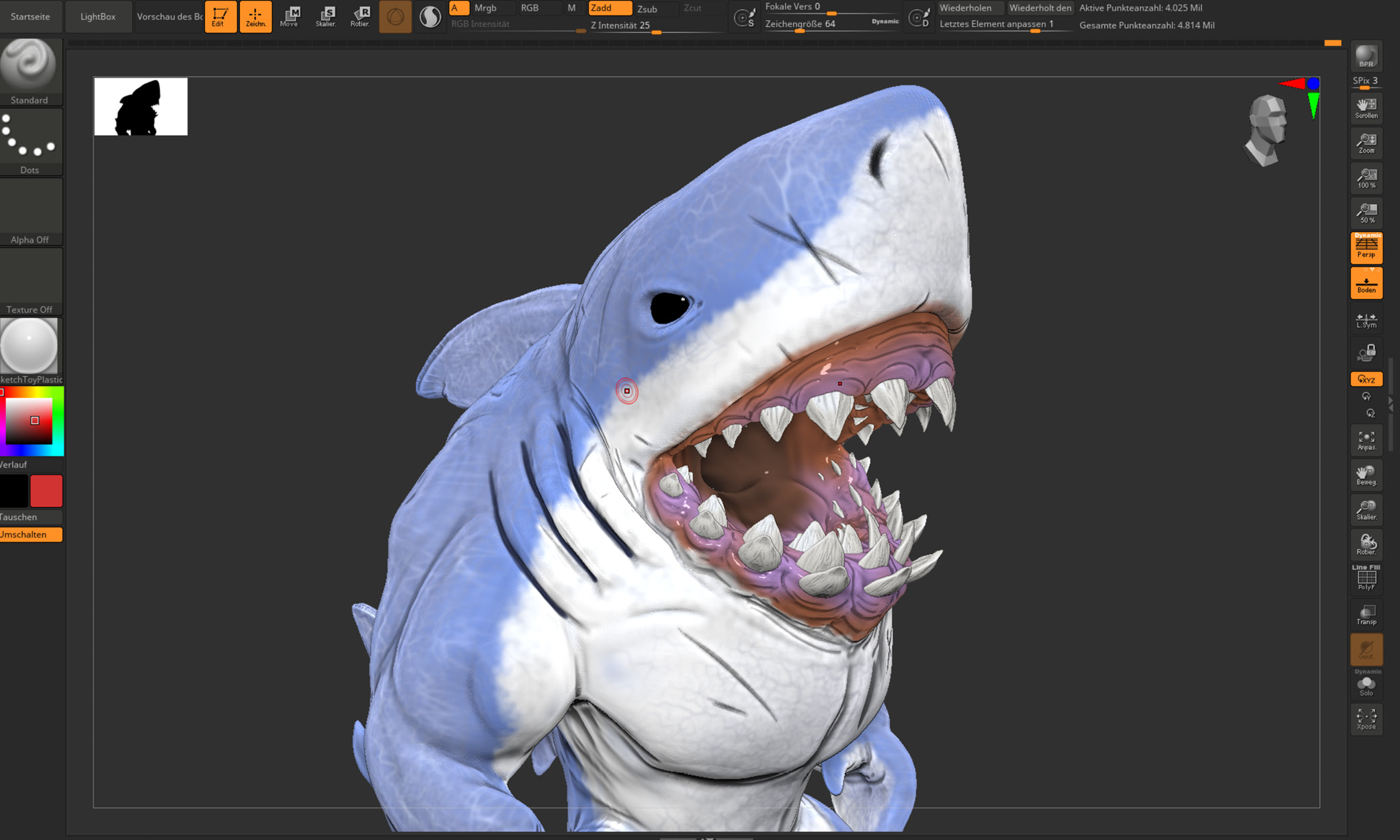Screen dimensions: 1400x840
Task: Click the Wiederholen button
Action: pos(966,8)
